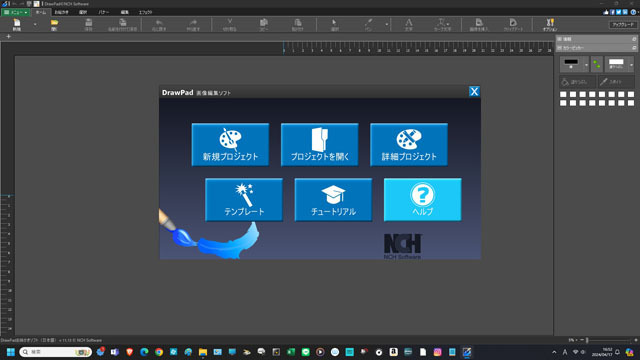
Task: Click the Redo toolbar icon
Action: [x=193, y=24]
